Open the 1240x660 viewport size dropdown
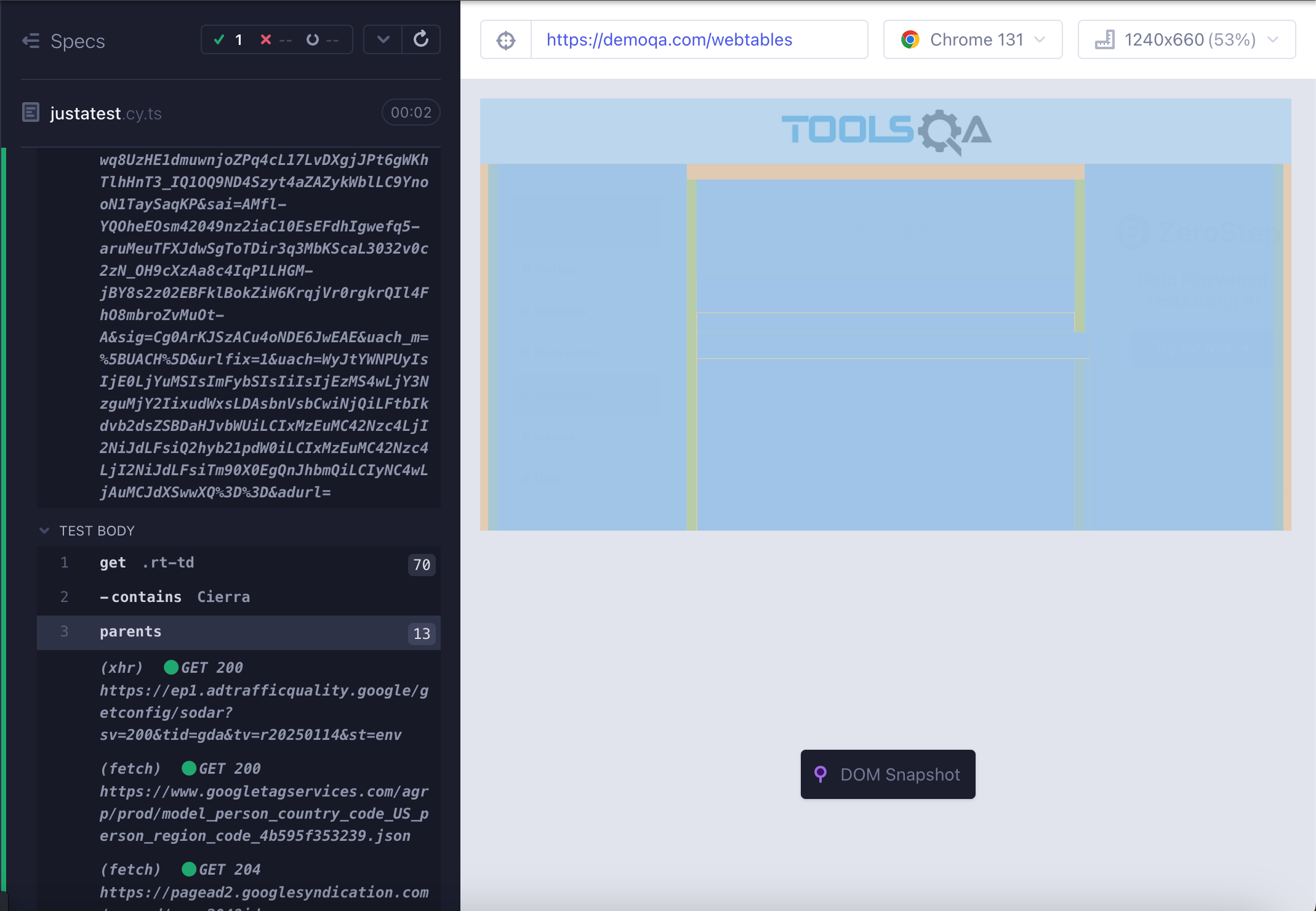Image resolution: width=1316 pixels, height=911 pixels. click(1186, 40)
